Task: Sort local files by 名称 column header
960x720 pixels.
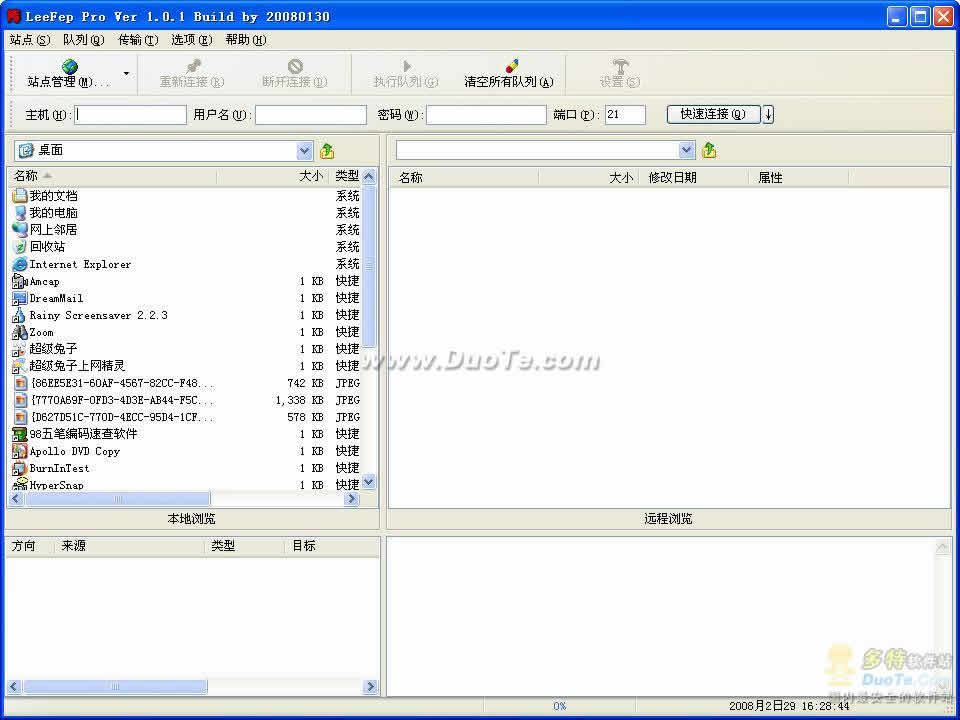Action: [x=112, y=176]
